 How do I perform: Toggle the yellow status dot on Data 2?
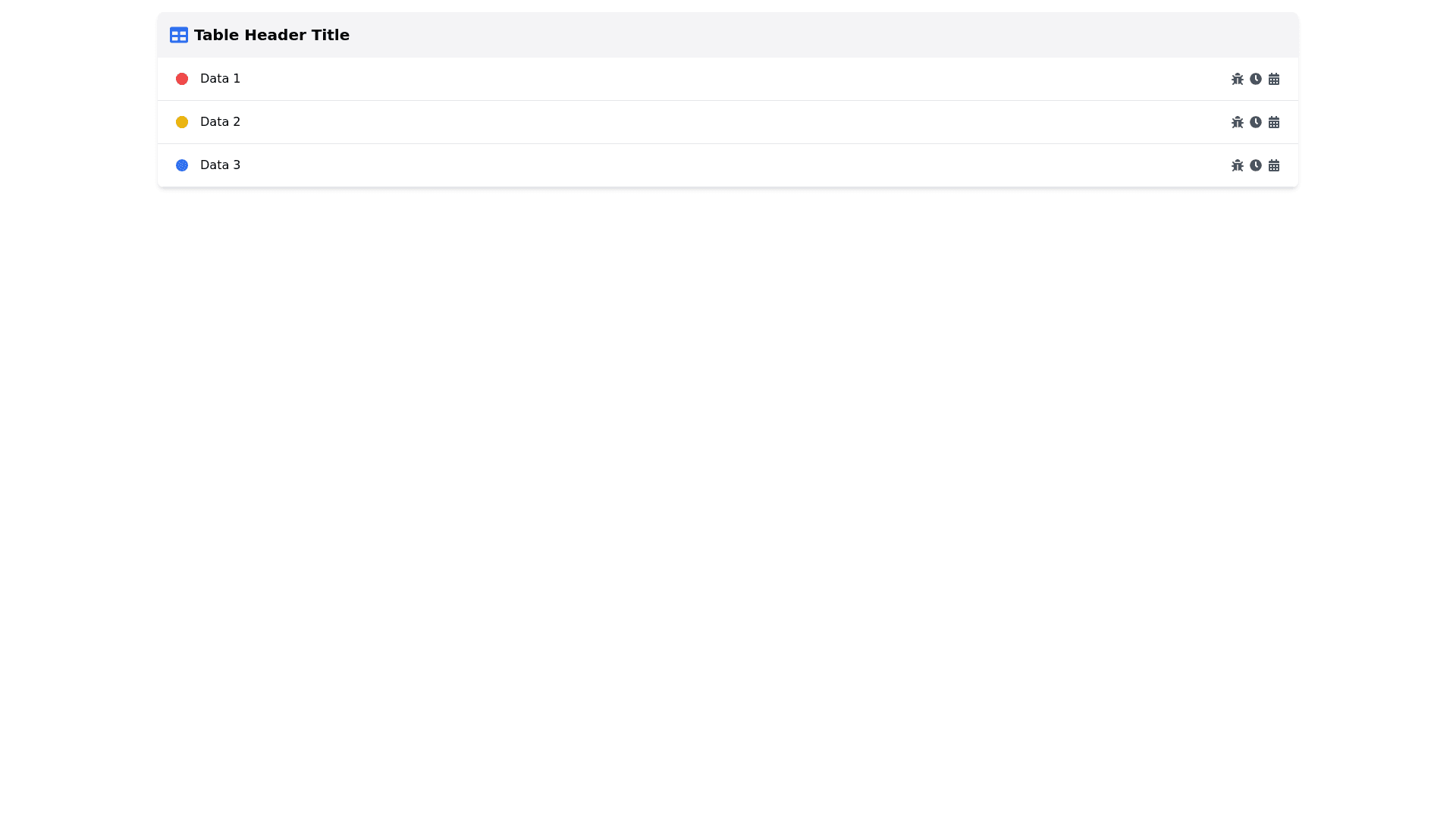pyautogui.click(x=182, y=122)
